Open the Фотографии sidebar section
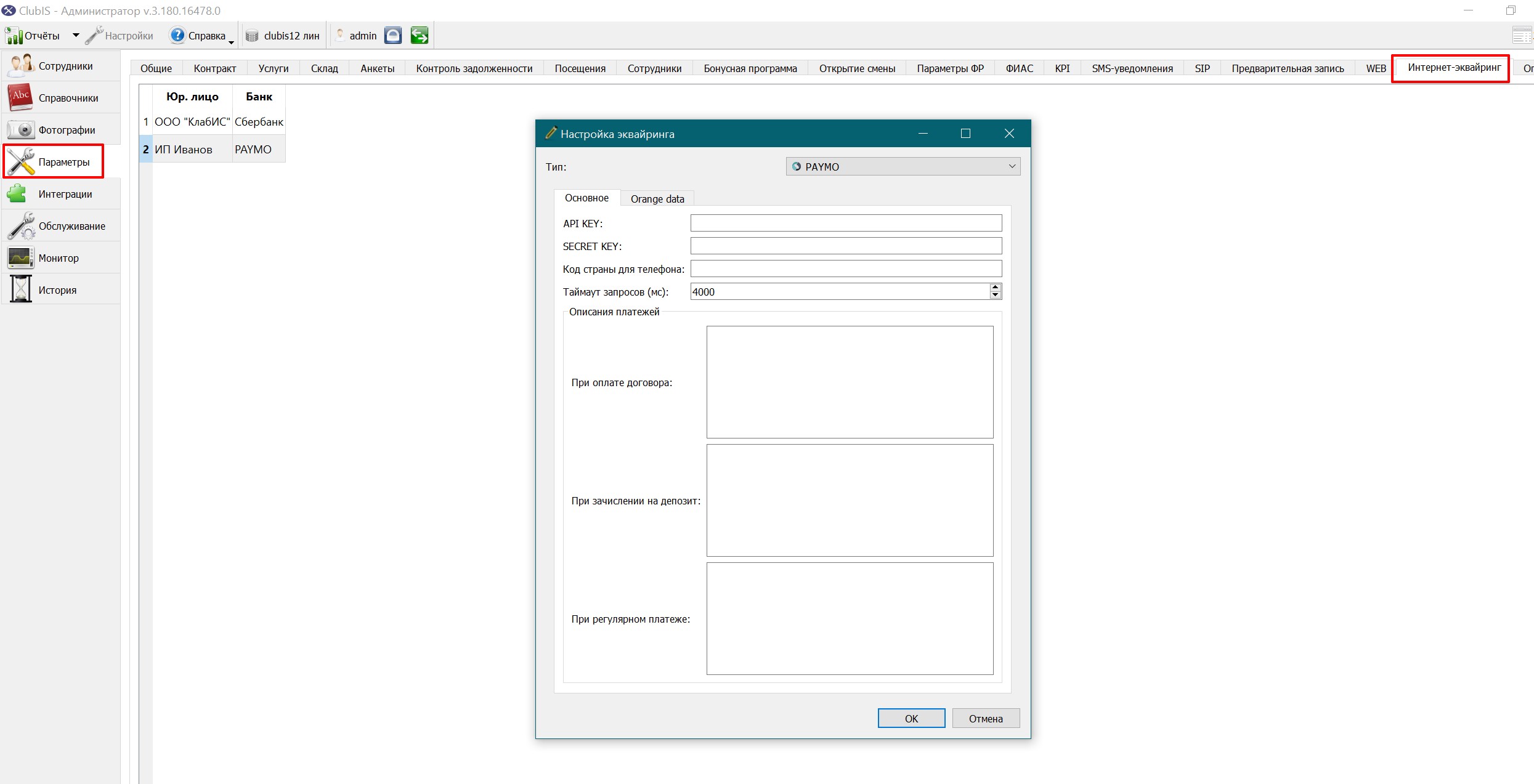 [61, 130]
